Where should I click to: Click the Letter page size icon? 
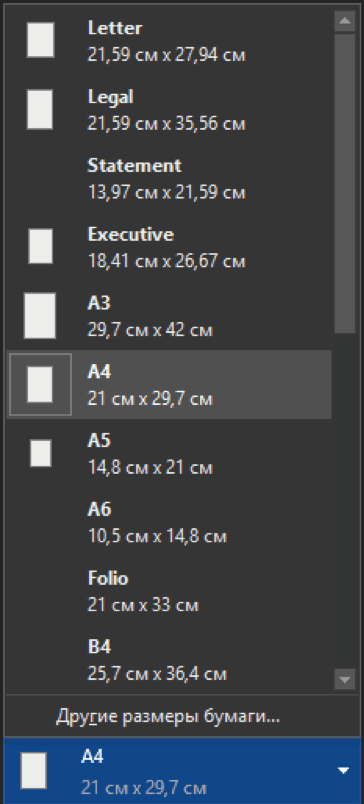pyautogui.click(x=41, y=39)
